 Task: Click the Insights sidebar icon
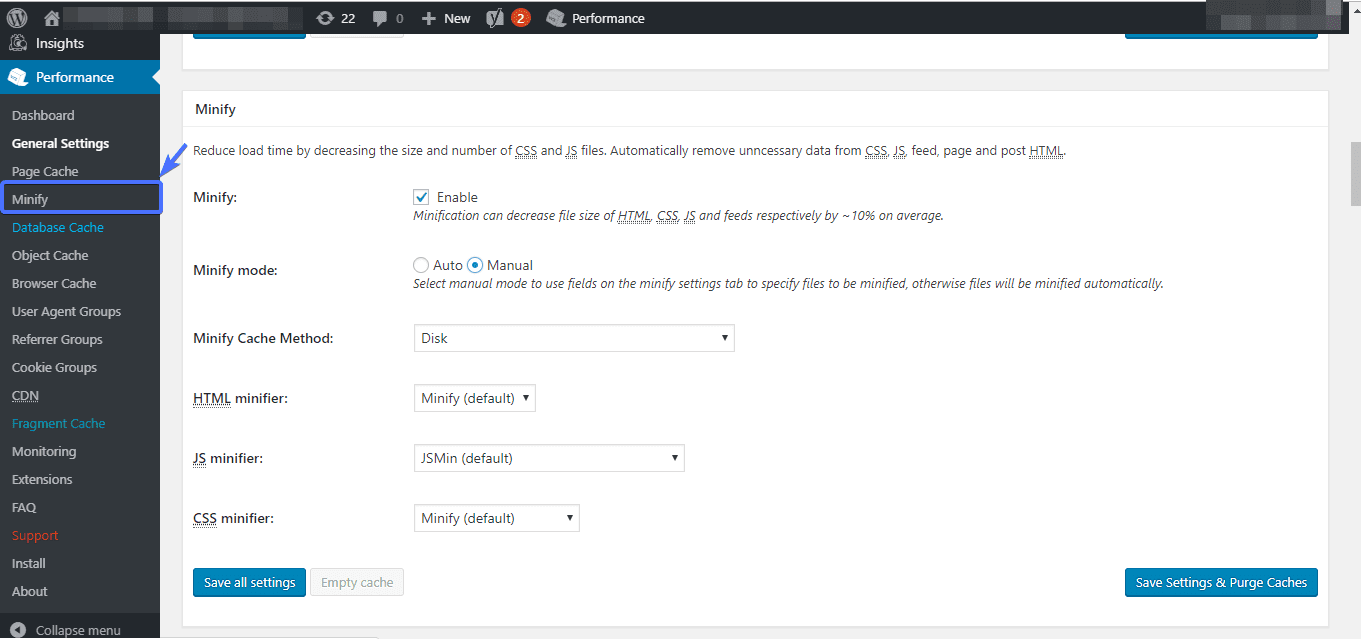click(17, 43)
